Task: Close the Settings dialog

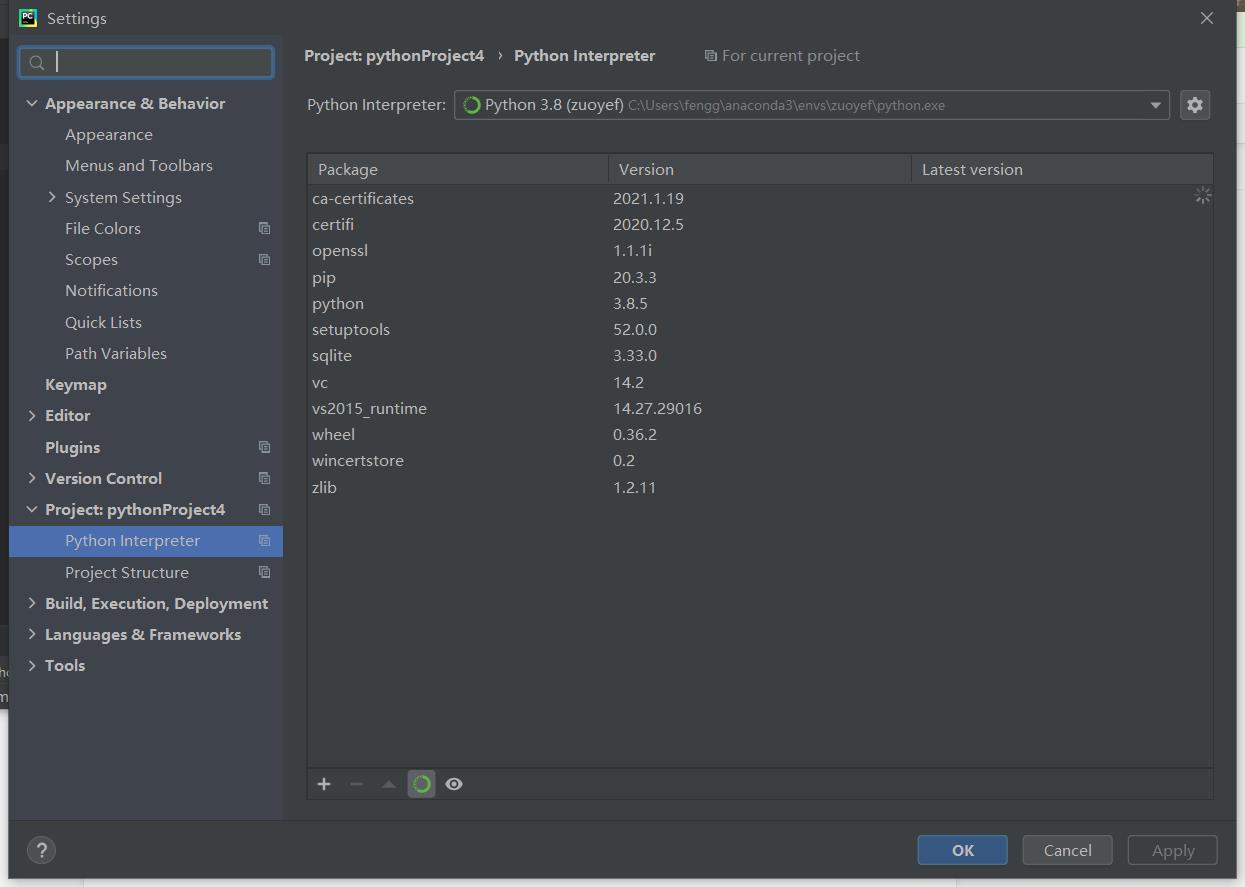Action: click(1207, 18)
